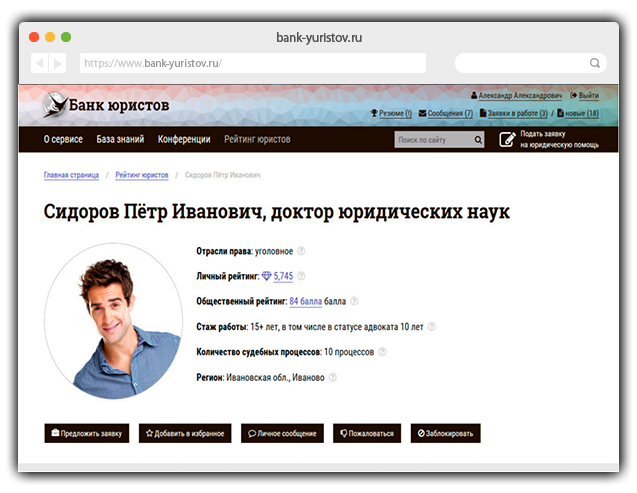Click the Пожаловаться button
Image resolution: width=637 pixels, height=493 pixels.
click(367, 433)
